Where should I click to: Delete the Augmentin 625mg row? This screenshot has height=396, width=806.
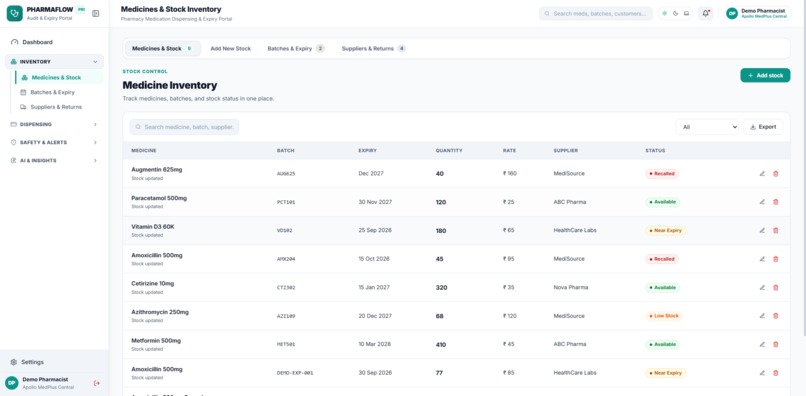776,174
